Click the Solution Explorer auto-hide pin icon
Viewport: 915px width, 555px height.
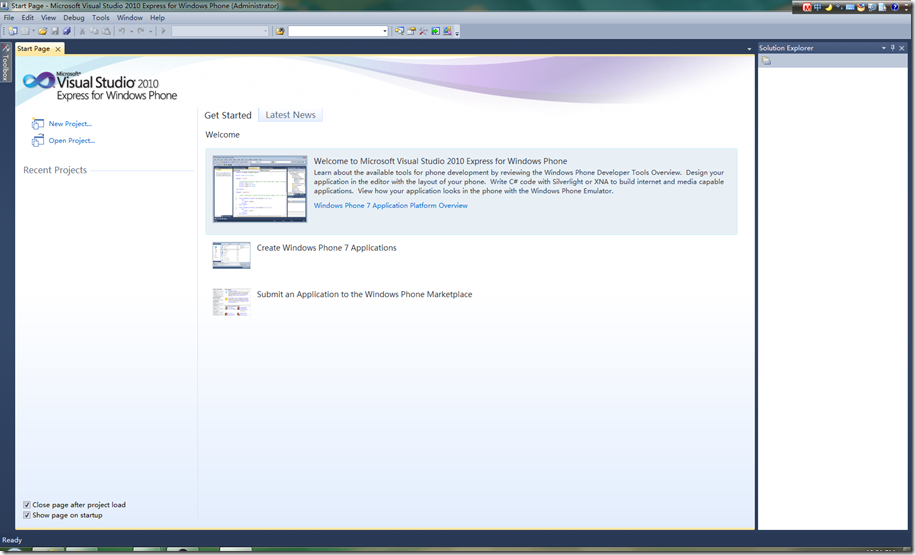coord(892,48)
